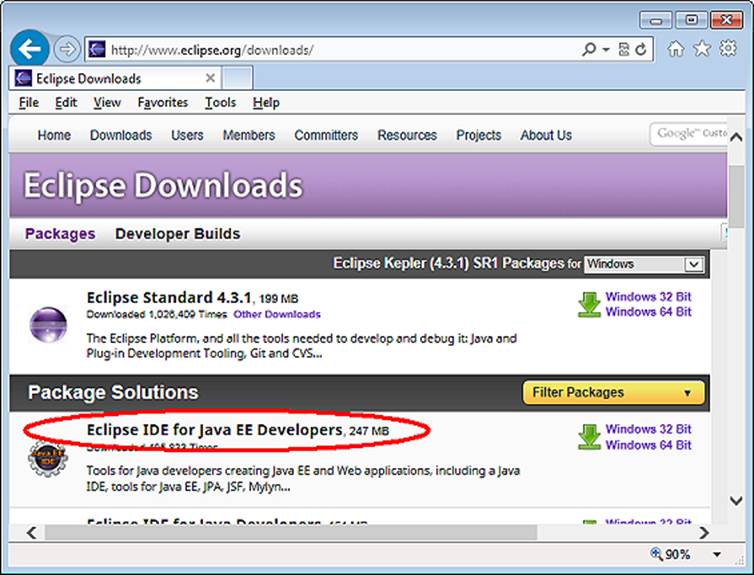Click the '199 MB' size text
Screen dimensions: 754x575
(278, 299)
